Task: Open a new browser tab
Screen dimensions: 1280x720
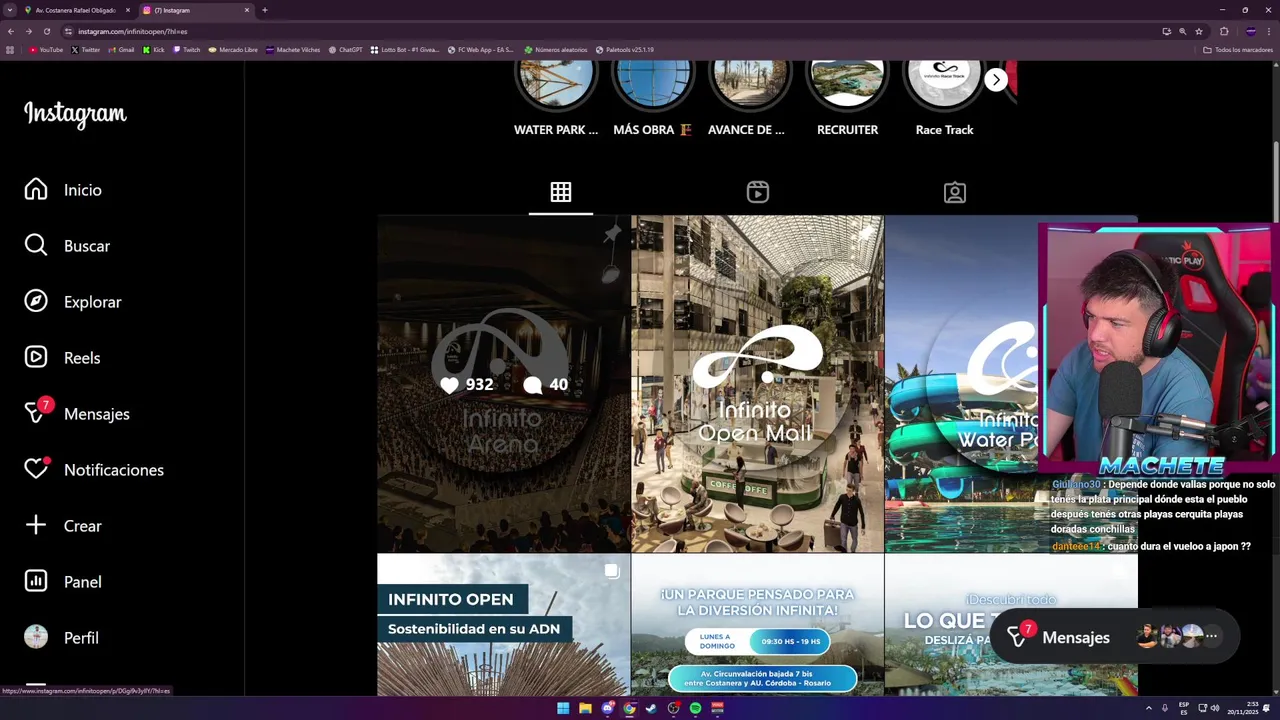Action: pyautogui.click(x=264, y=10)
